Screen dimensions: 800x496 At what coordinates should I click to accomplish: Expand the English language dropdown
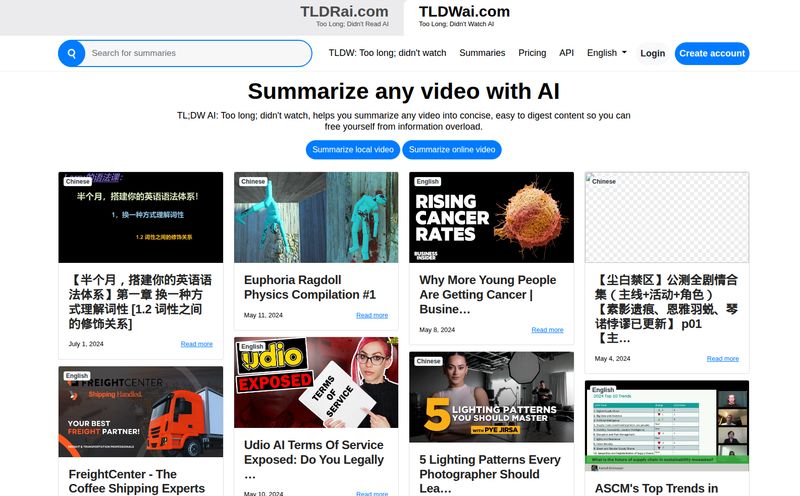(607, 53)
